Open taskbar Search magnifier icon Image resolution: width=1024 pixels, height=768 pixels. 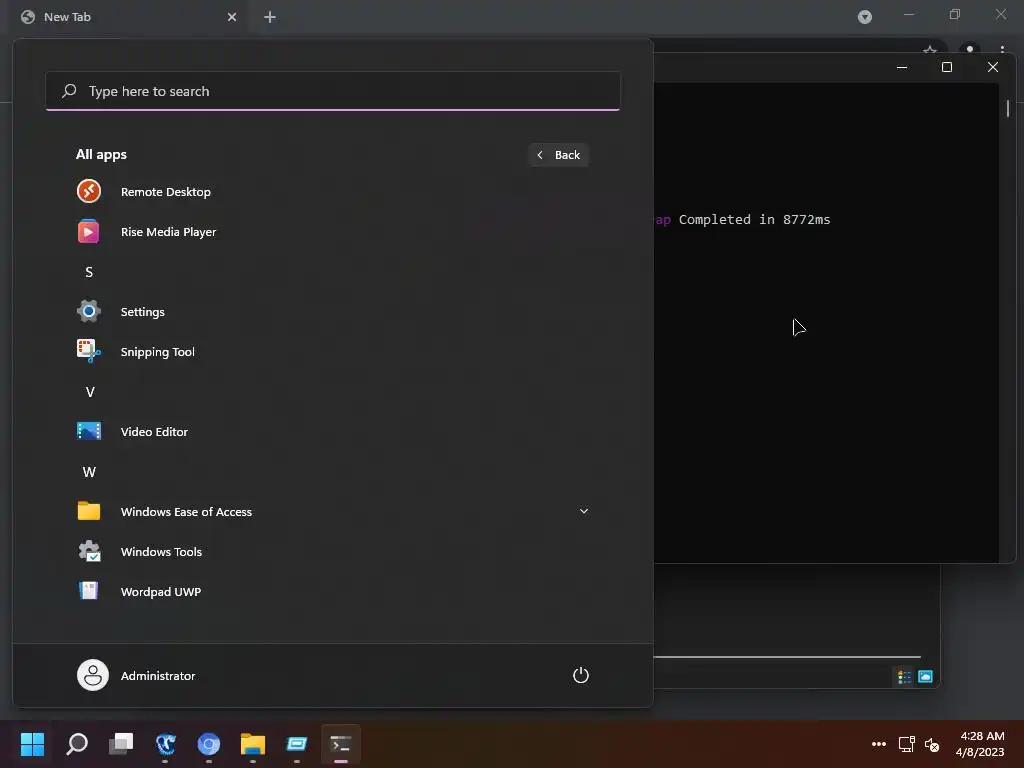point(76,744)
